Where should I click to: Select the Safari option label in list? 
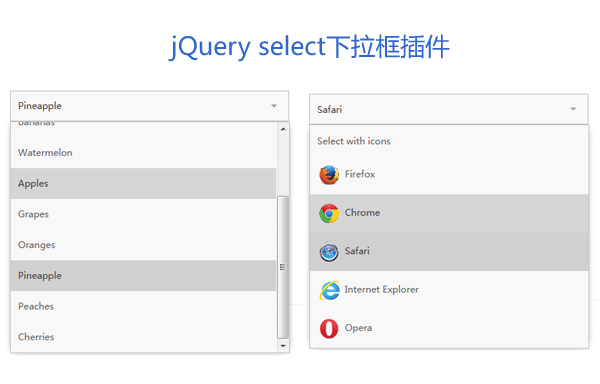tap(357, 251)
